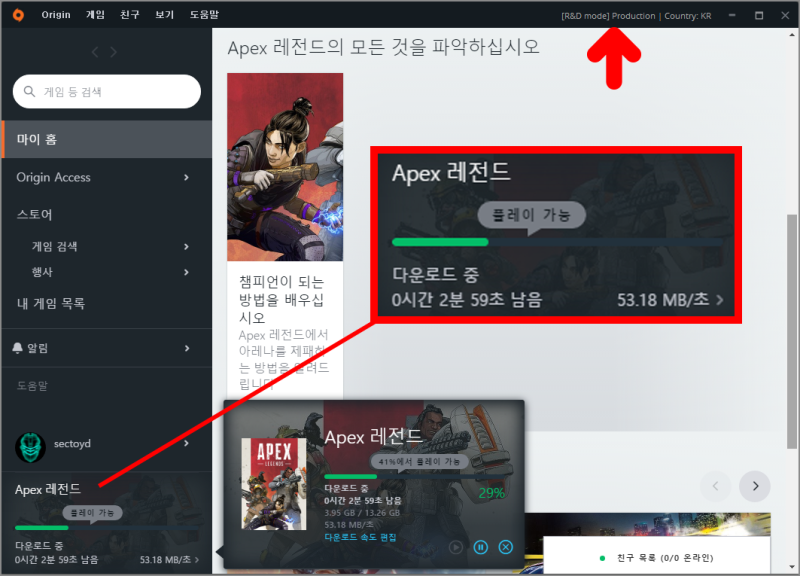800x576 pixels.
Task: Open the 친구 목록 chat bar
Action: point(657,556)
